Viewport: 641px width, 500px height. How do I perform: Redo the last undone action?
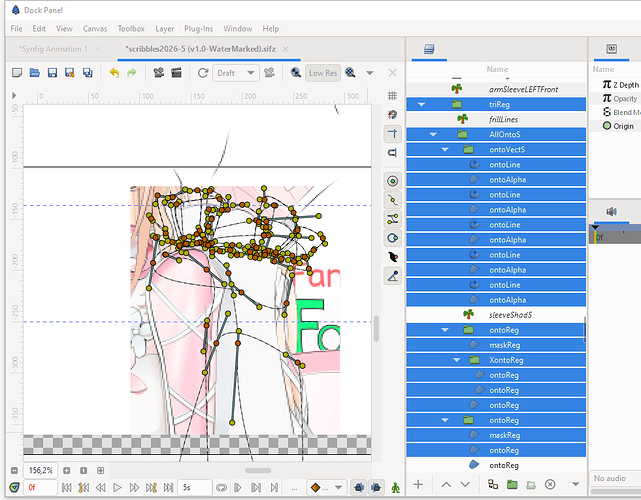click(x=132, y=73)
